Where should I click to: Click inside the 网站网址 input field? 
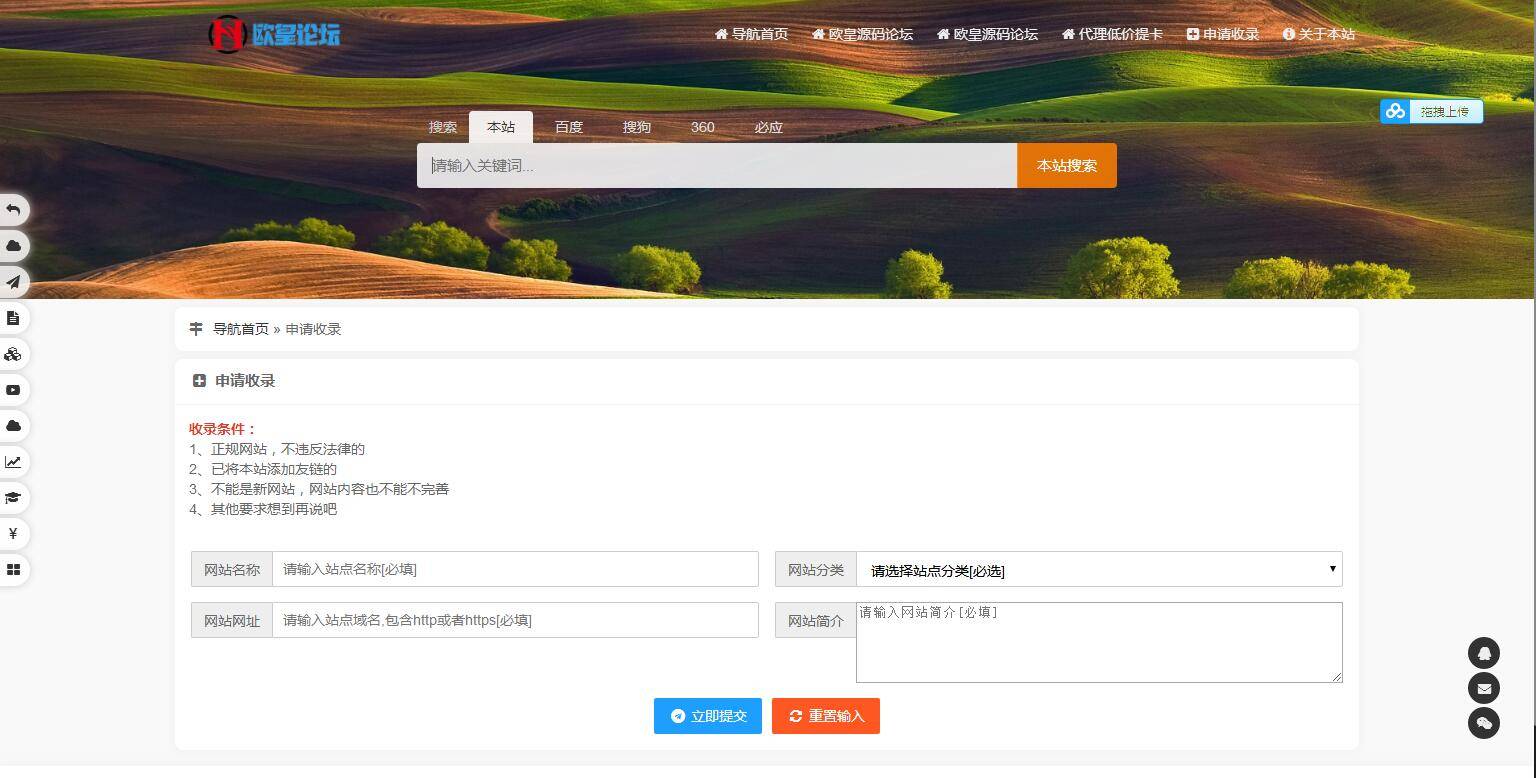tap(514, 620)
